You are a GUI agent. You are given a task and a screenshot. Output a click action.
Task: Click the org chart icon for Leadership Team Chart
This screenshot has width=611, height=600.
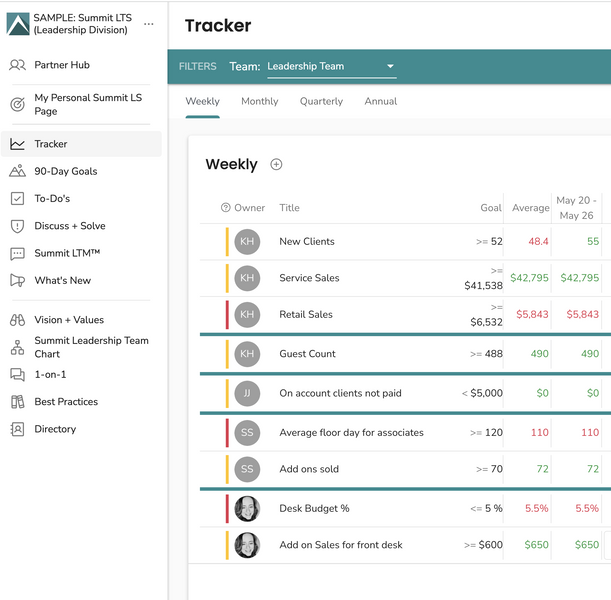point(18,347)
